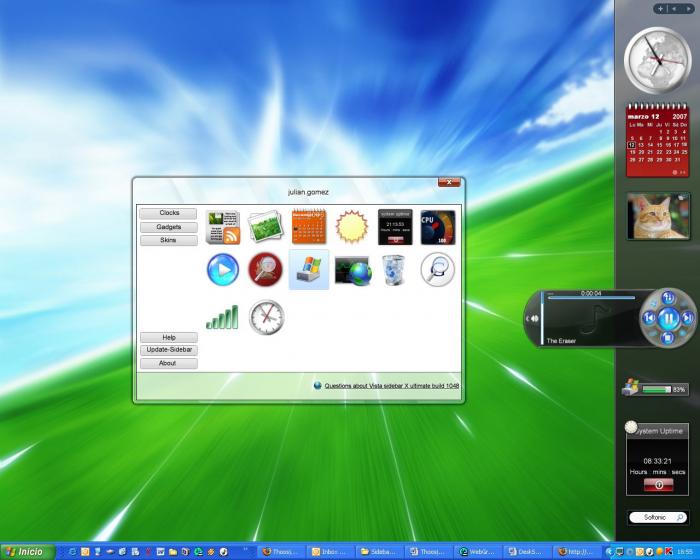Viewport: 700px width, 560px height.
Task: Adjust the vertical volume bar in media gadget
Action: point(542,318)
